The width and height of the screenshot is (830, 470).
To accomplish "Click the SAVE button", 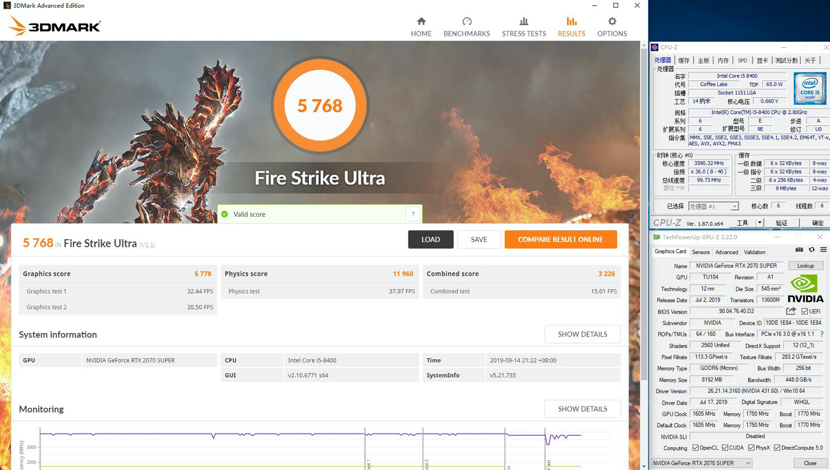I will 479,239.
